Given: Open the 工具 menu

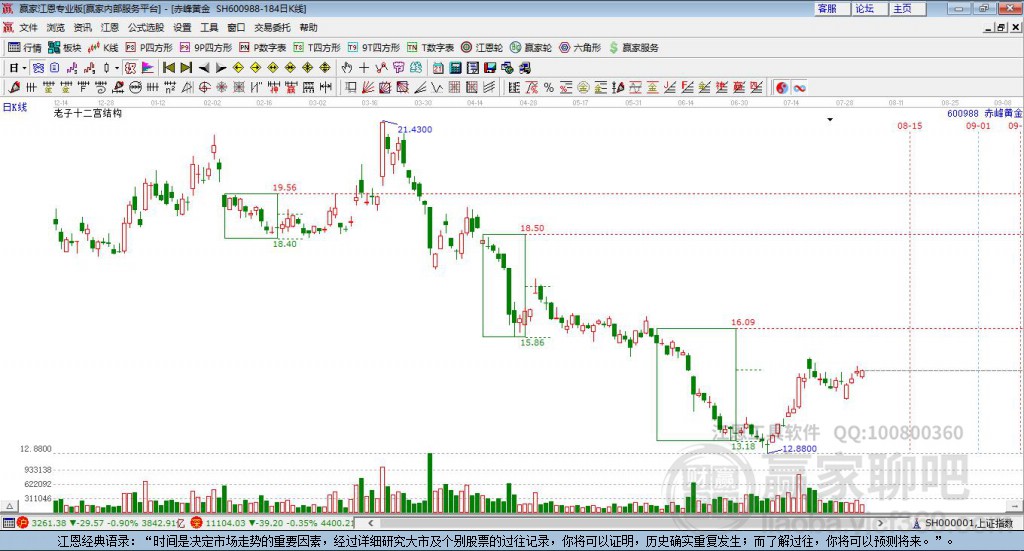Looking at the screenshot, I should [x=209, y=27].
